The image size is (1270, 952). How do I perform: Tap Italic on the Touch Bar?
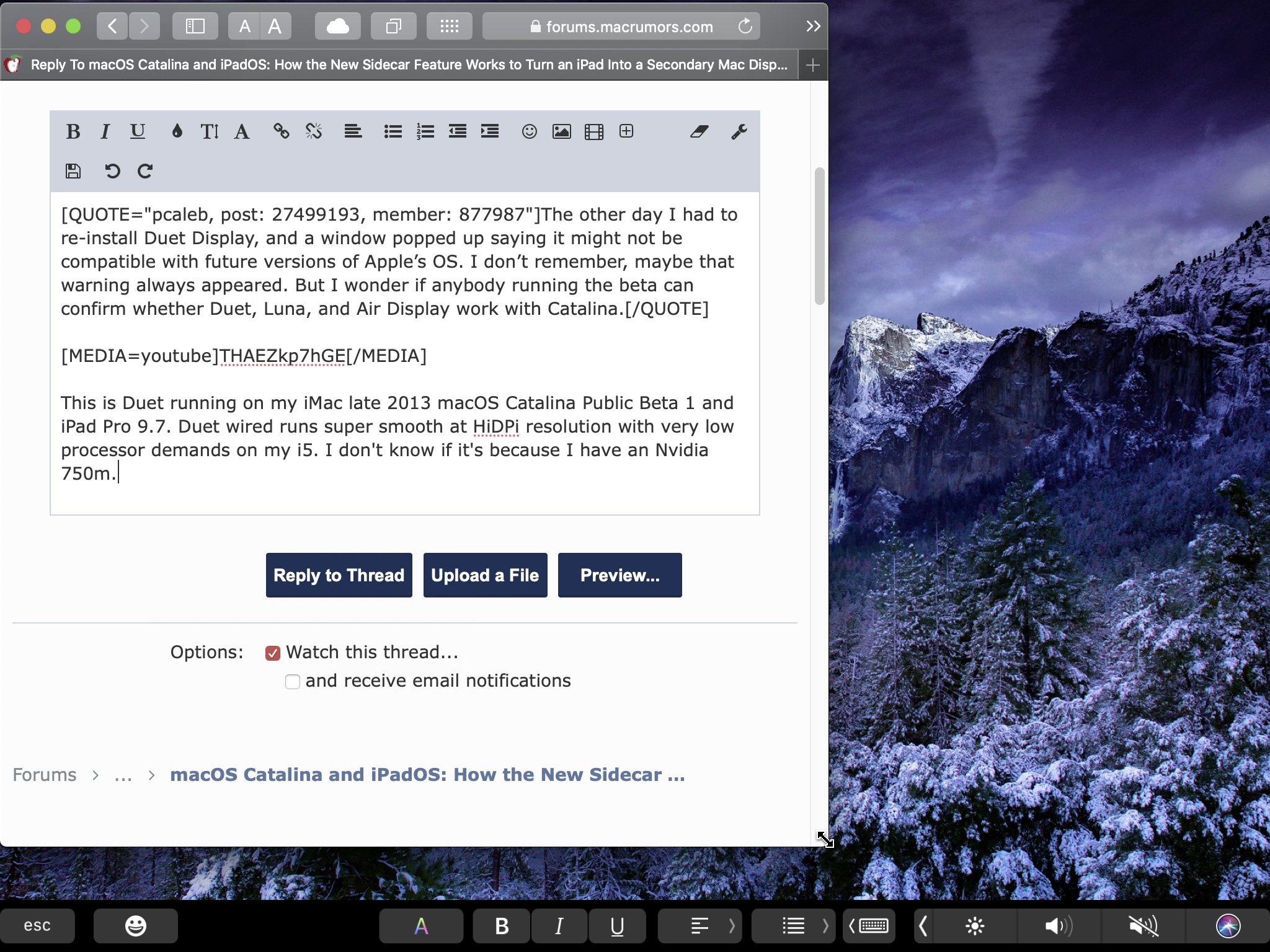coord(559,926)
